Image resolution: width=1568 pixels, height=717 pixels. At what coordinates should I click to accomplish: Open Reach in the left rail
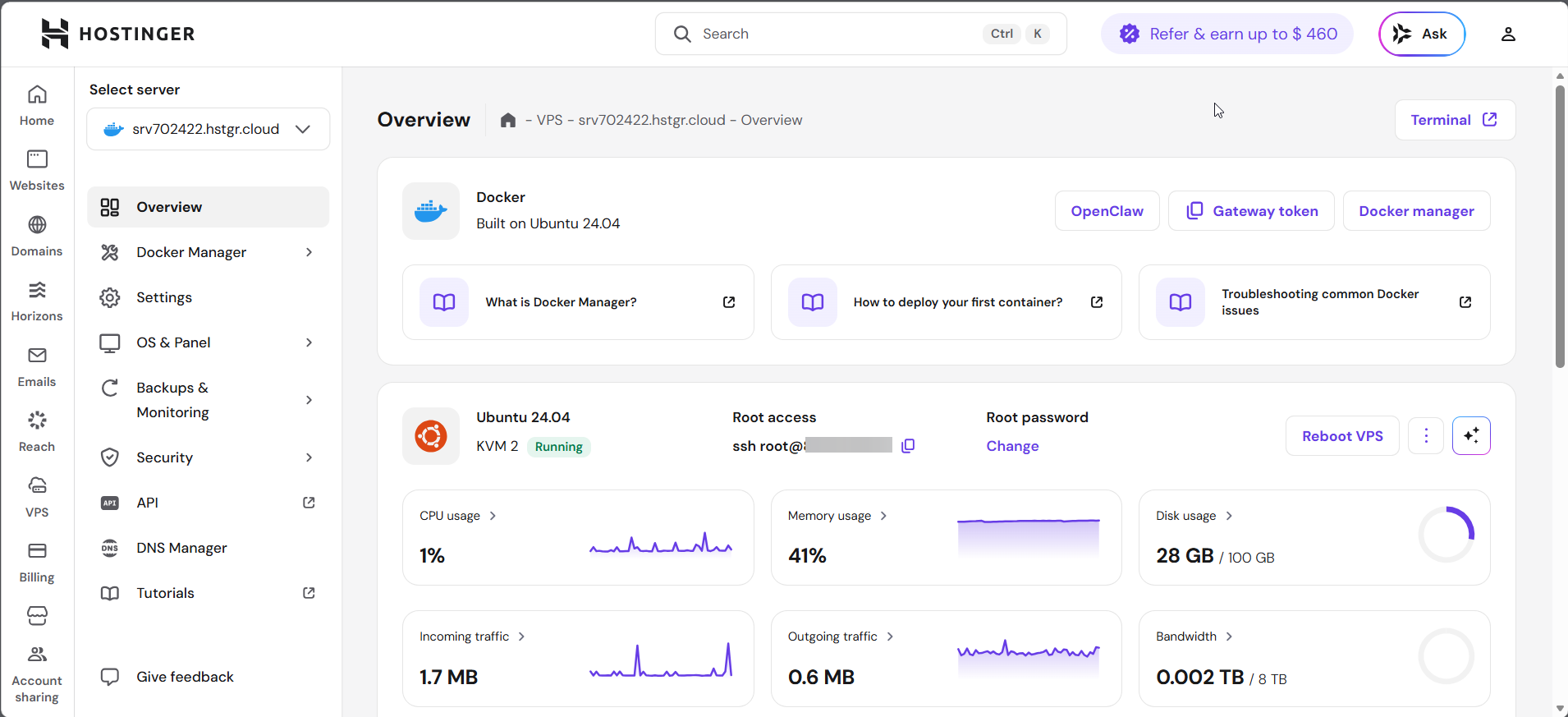[x=37, y=432]
